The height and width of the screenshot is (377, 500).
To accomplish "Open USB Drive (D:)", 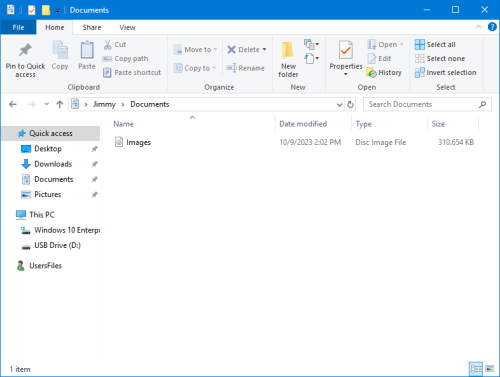I will coord(57,245).
